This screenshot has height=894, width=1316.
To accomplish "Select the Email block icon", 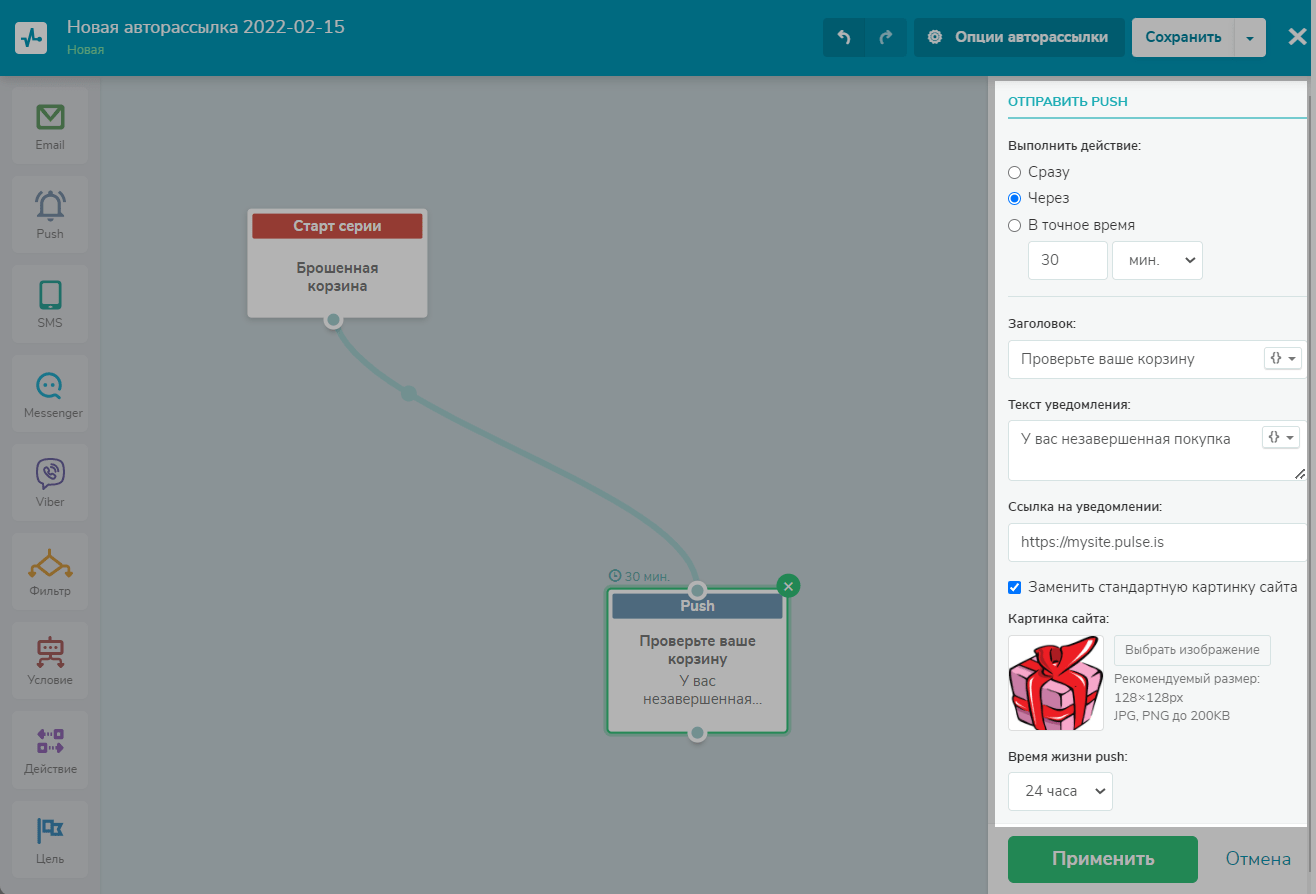I will pos(50,126).
